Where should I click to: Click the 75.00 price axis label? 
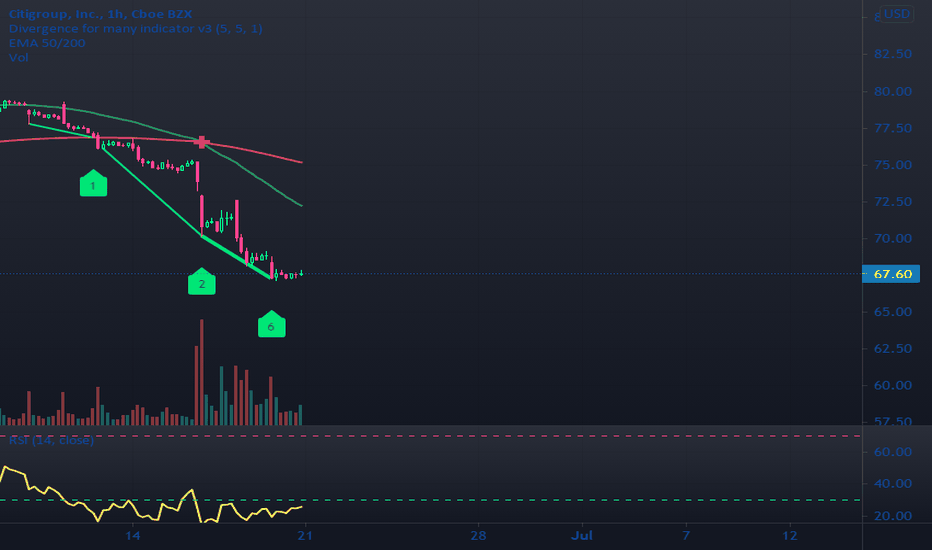click(x=892, y=165)
